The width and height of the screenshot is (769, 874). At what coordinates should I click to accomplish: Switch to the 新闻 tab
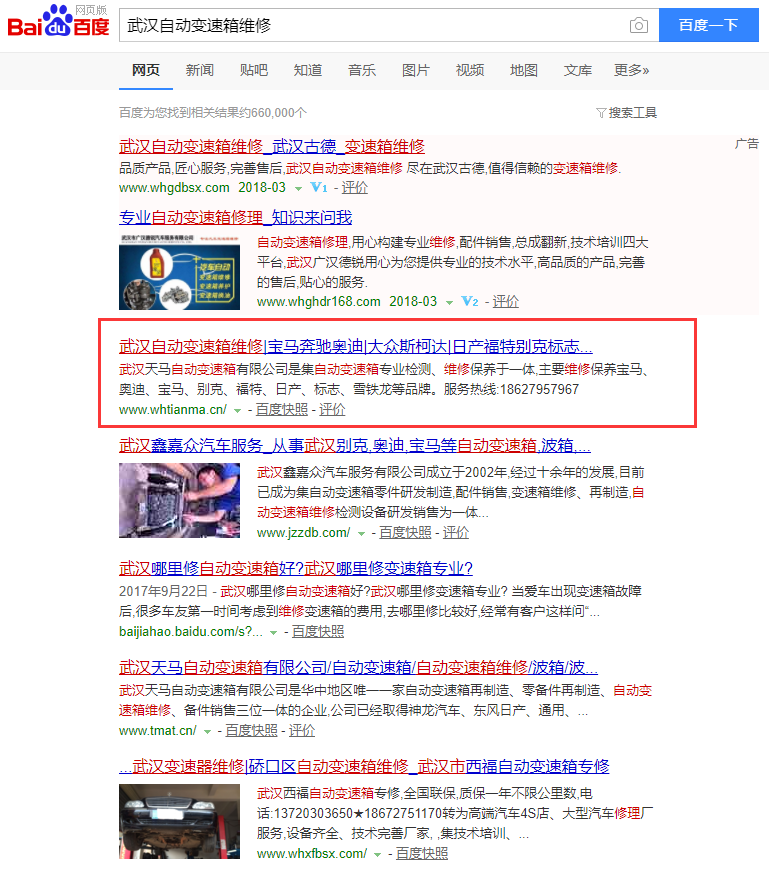pyautogui.click(x=199, y=70)
